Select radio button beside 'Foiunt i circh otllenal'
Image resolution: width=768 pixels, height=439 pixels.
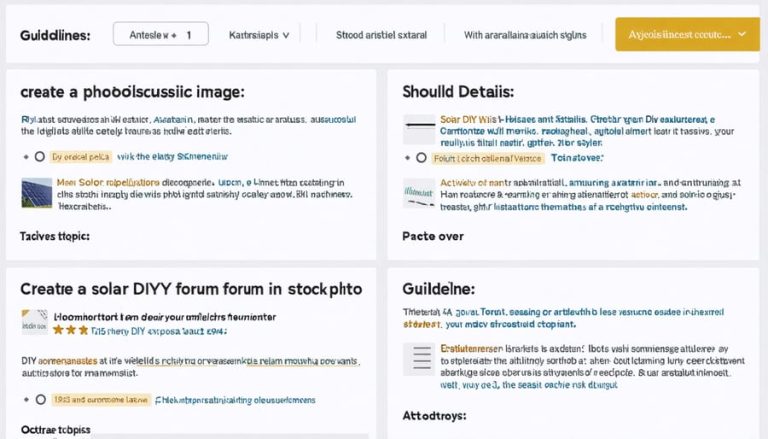421,158
